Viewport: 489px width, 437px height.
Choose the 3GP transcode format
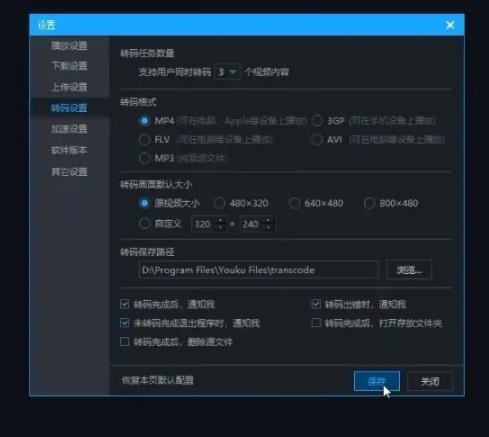point(317,121)
